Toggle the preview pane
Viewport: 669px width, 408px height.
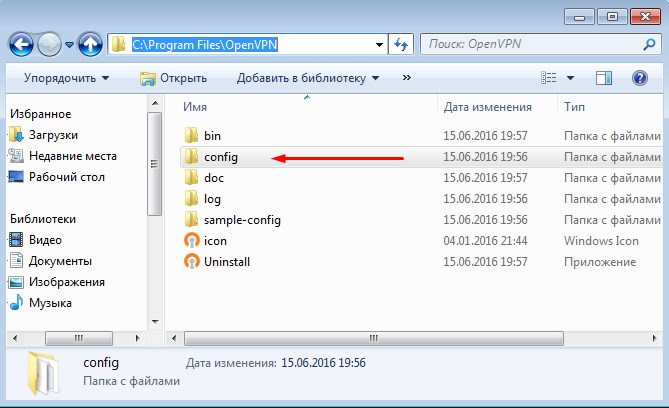click(x=604, y=78)
